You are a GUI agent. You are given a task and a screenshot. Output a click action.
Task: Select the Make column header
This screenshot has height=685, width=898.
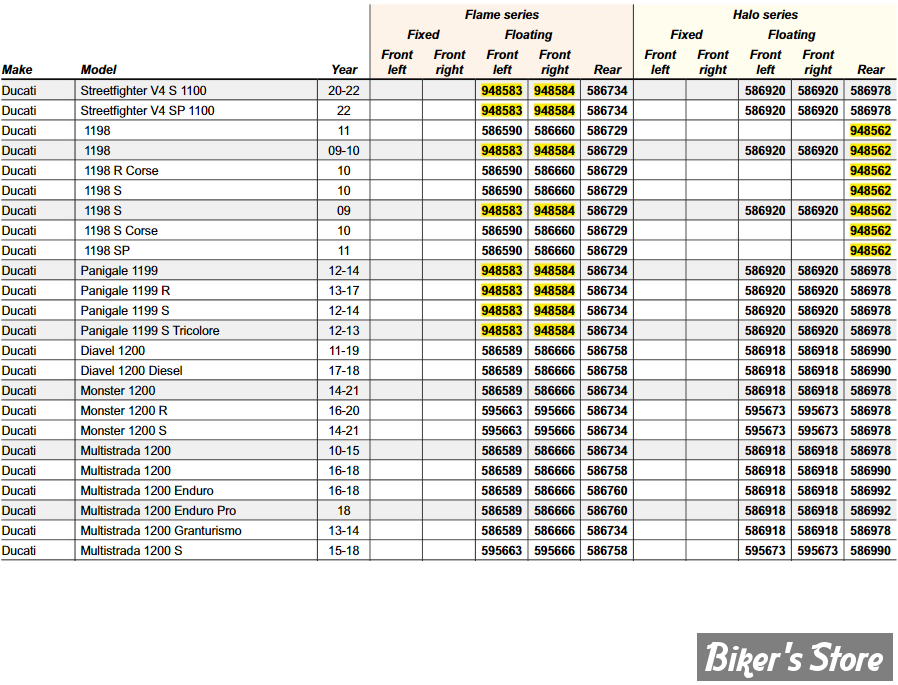pos(17,70)
